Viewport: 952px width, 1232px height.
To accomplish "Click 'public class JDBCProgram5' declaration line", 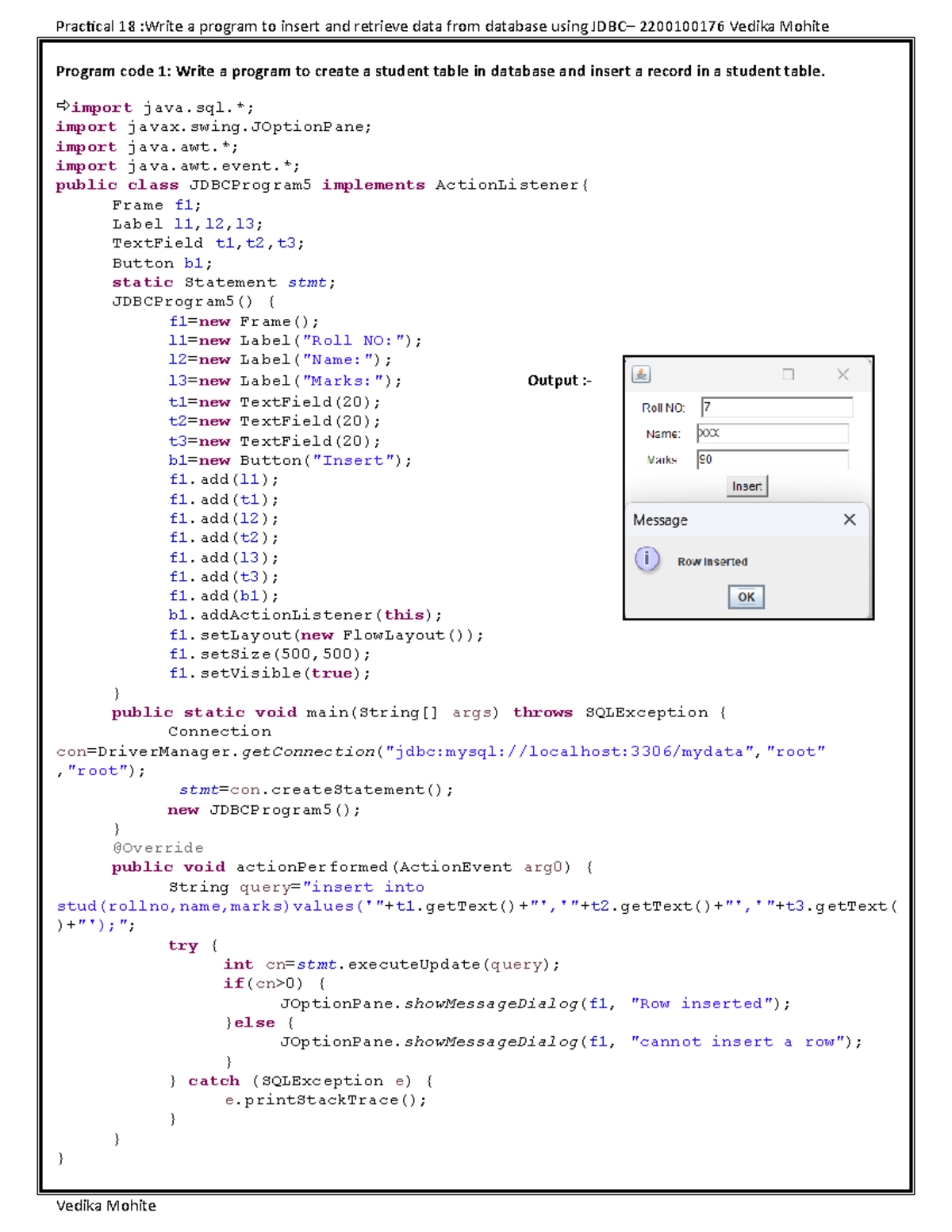I will [x=322, y=185].
